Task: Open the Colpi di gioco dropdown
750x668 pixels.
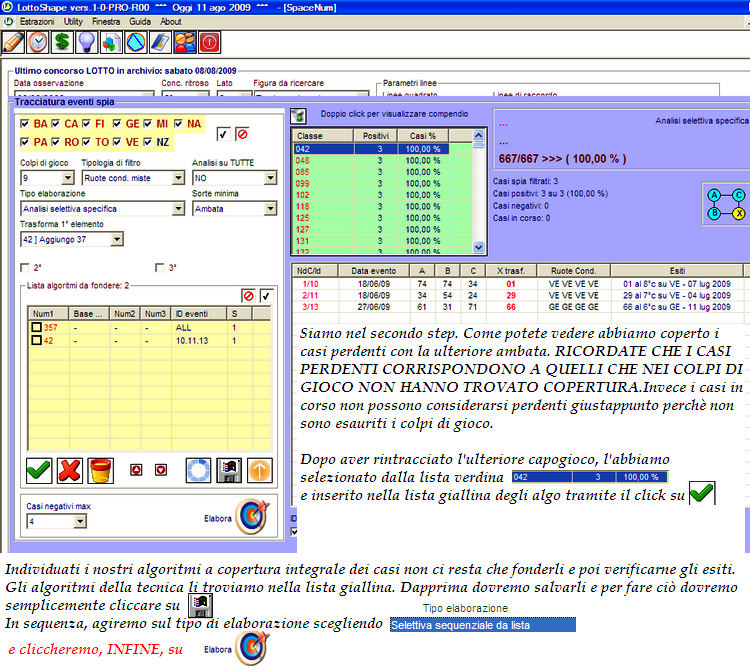Action: (68, 178)
